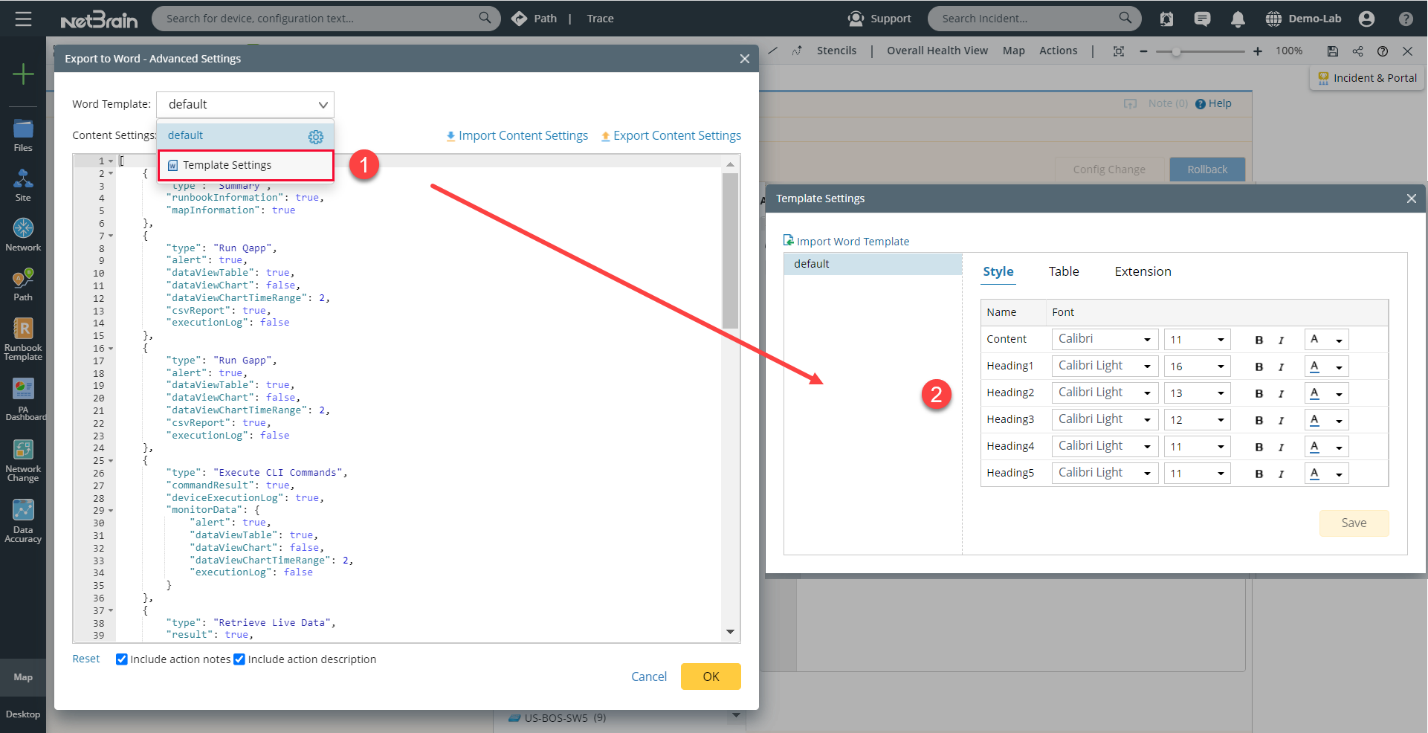This screenshot has width=1428, height=733.
Task: Open the Content font family dropdown
Action: pyautogui.click(x=1105, y=339)
